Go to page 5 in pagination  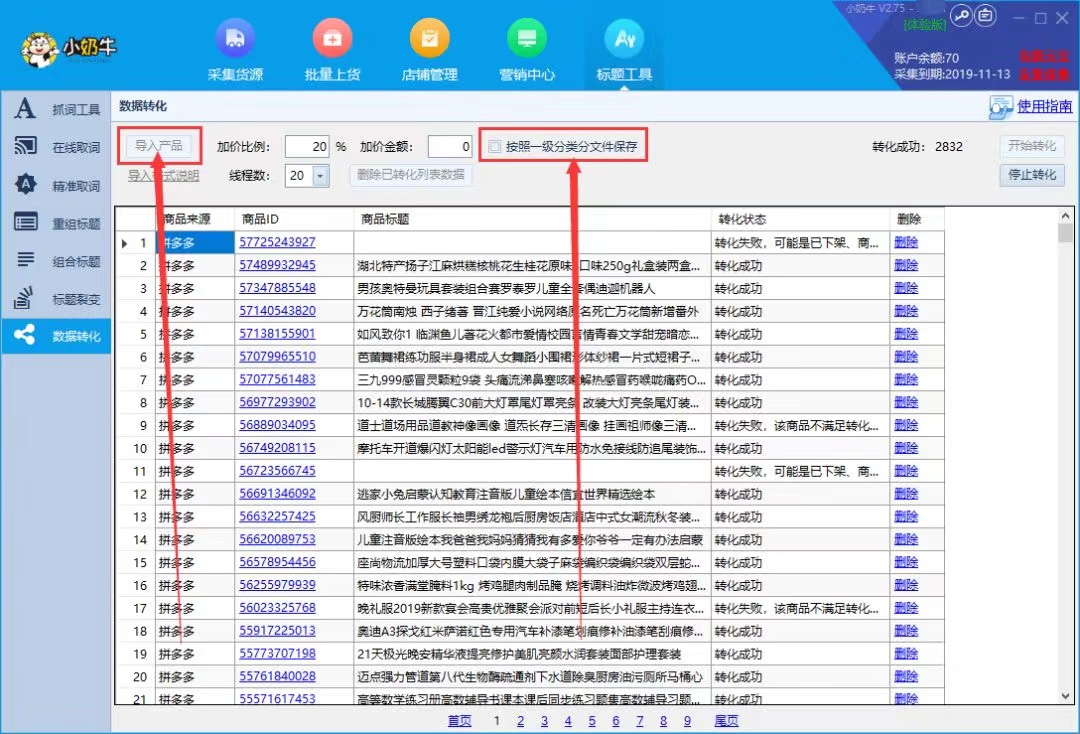pyautogui.click(x=592, y=721)
